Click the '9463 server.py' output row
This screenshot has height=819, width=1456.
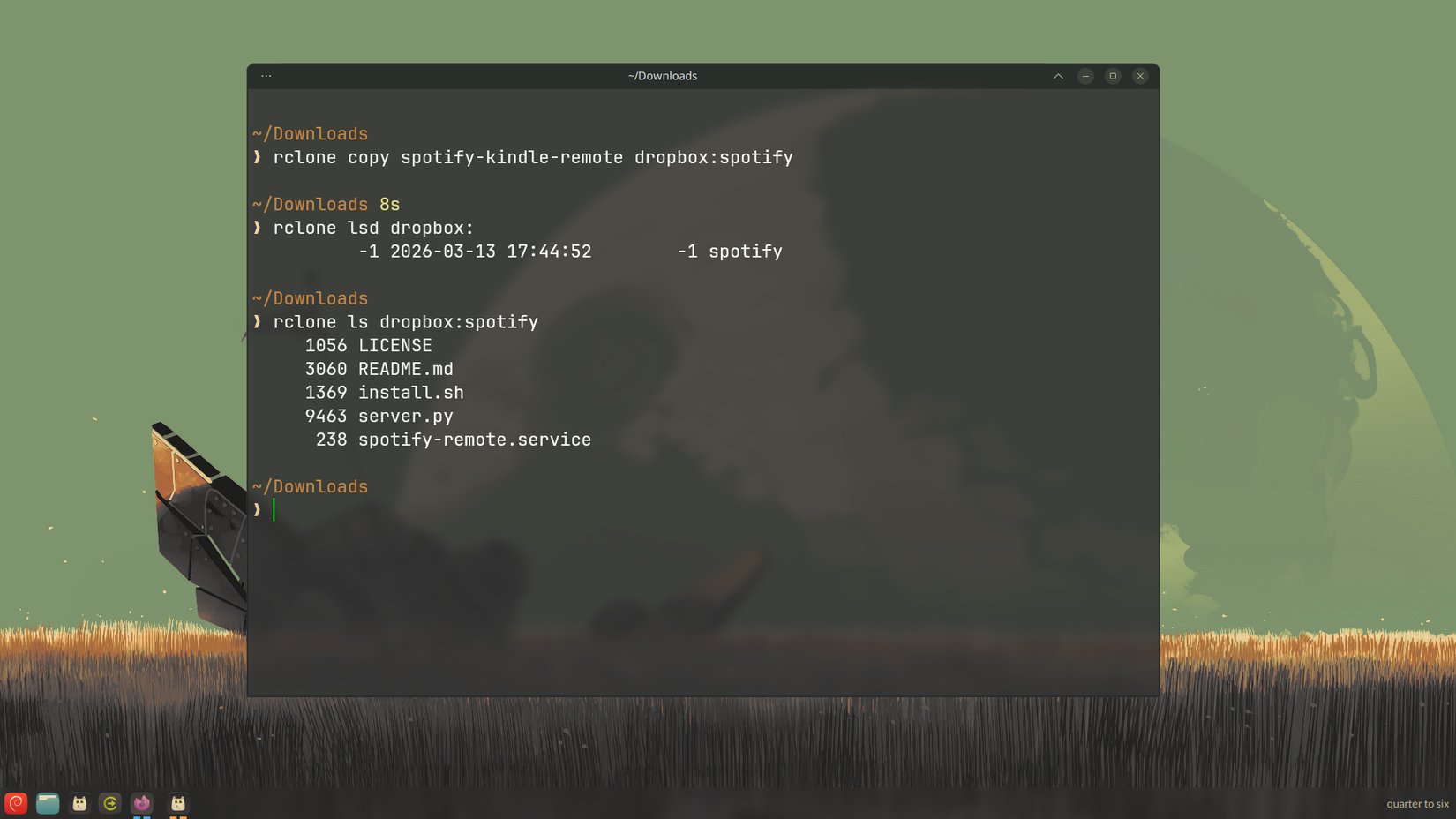[x=379, y=416]
